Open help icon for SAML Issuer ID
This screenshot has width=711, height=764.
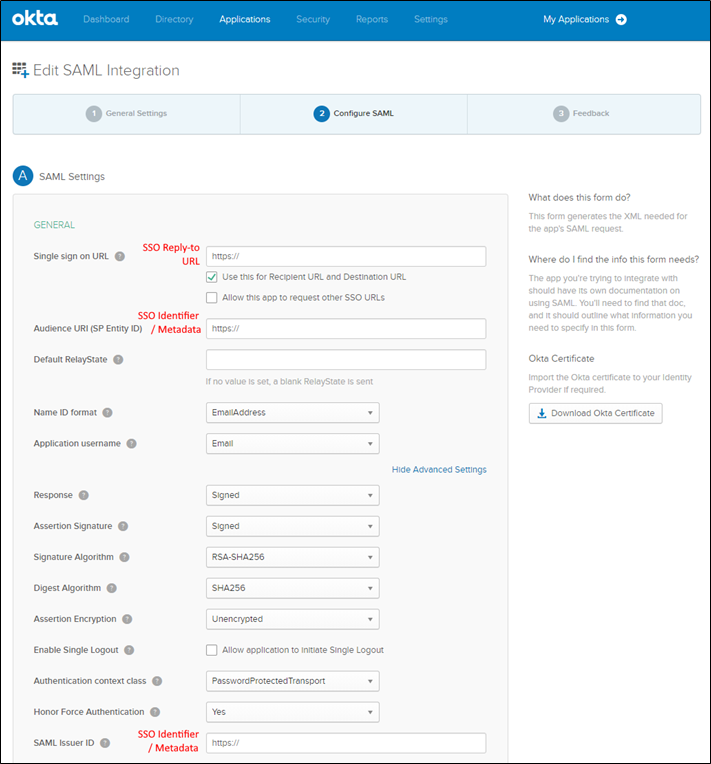(x=105, y=743)
